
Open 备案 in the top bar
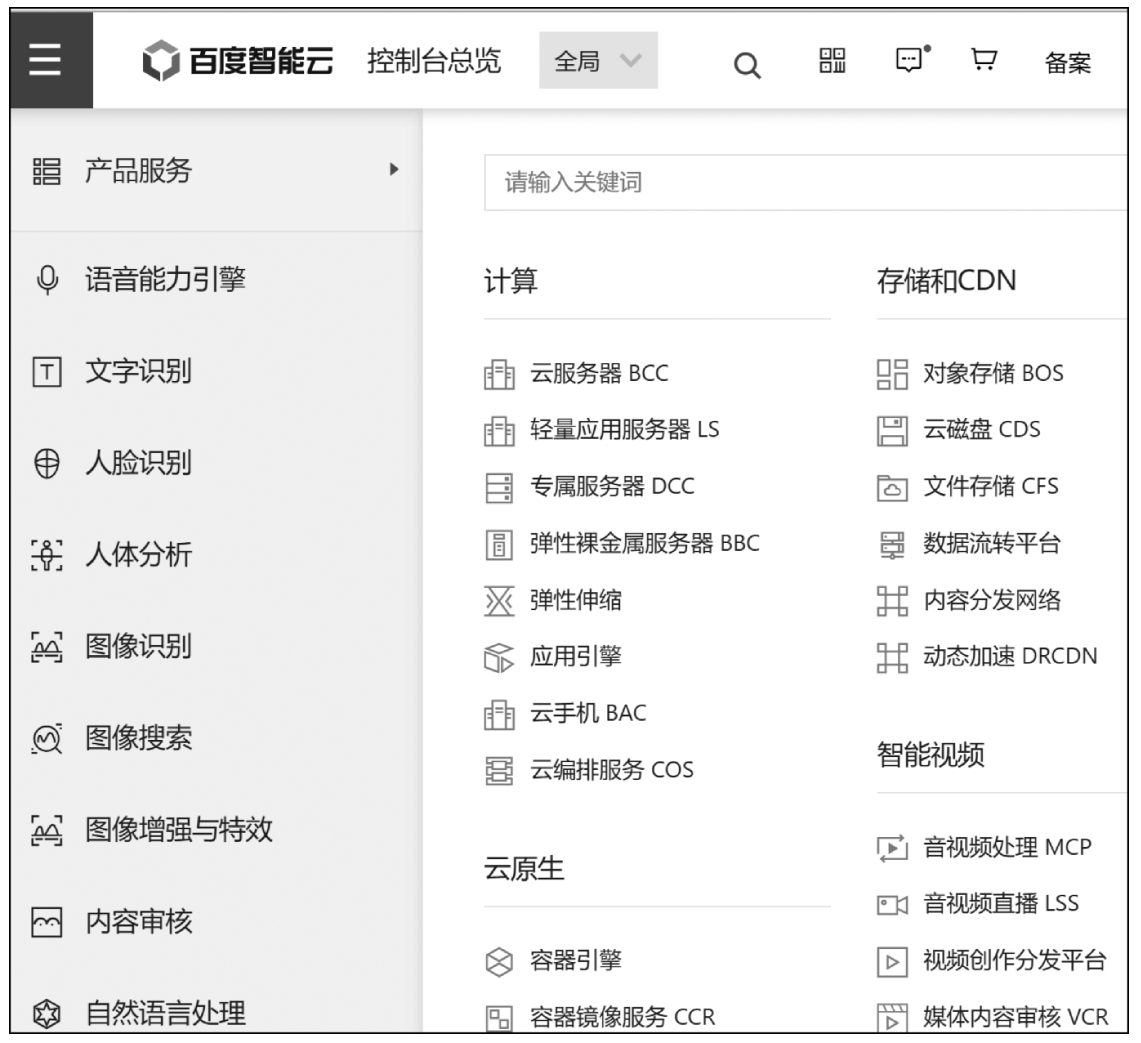click(x=1068, y=63)
